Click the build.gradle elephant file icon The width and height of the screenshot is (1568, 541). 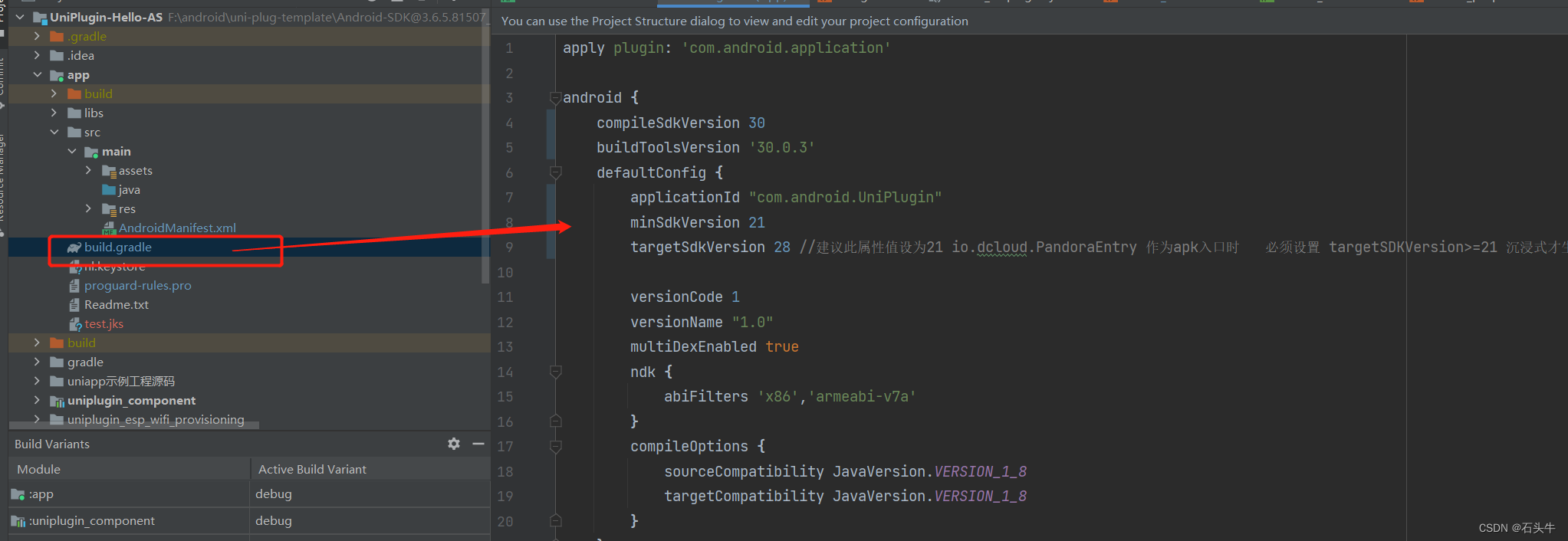pyautogui.click(x=74, y=248)
